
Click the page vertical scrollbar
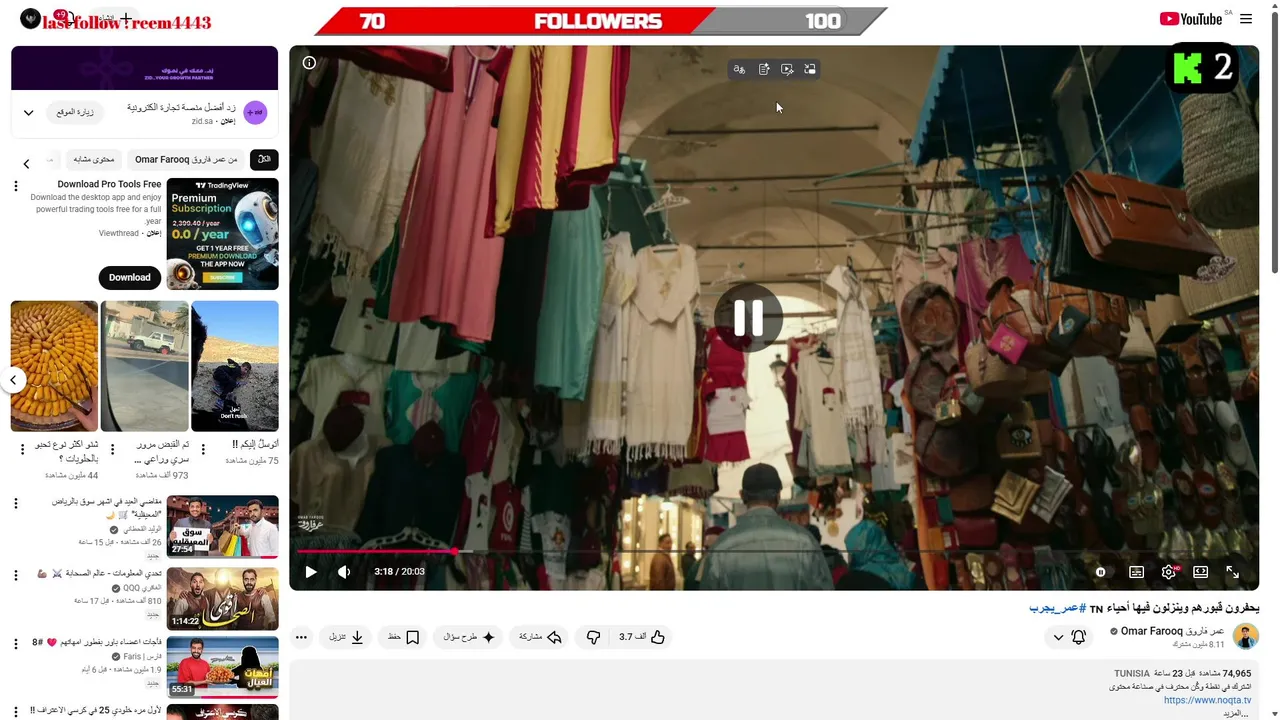pyautogui.click(x=1274, y=140)
